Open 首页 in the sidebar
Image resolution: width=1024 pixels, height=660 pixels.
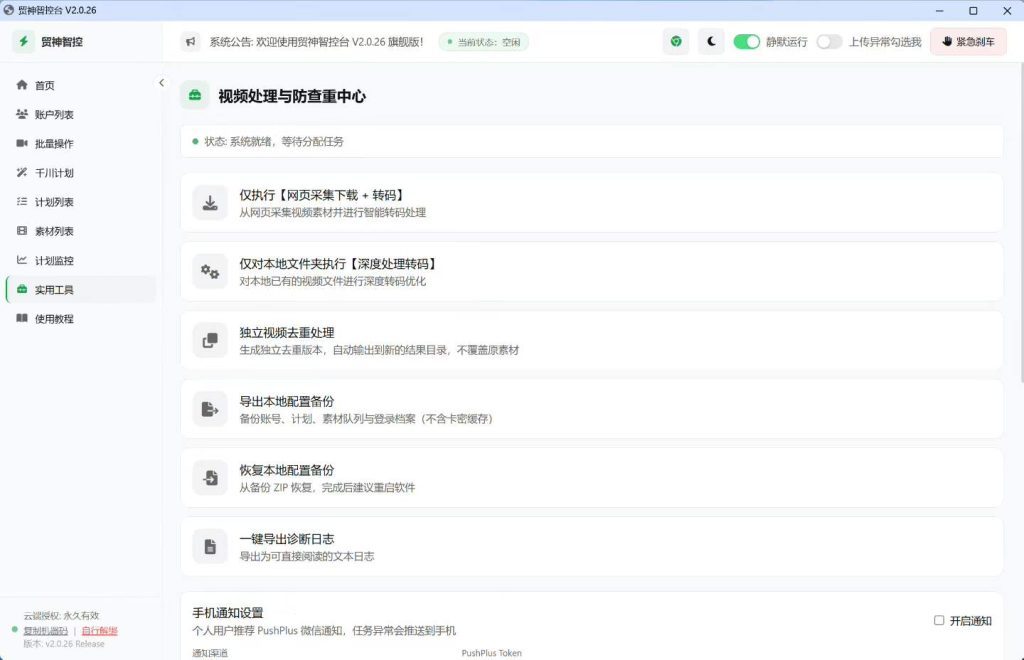click(81, 85)
